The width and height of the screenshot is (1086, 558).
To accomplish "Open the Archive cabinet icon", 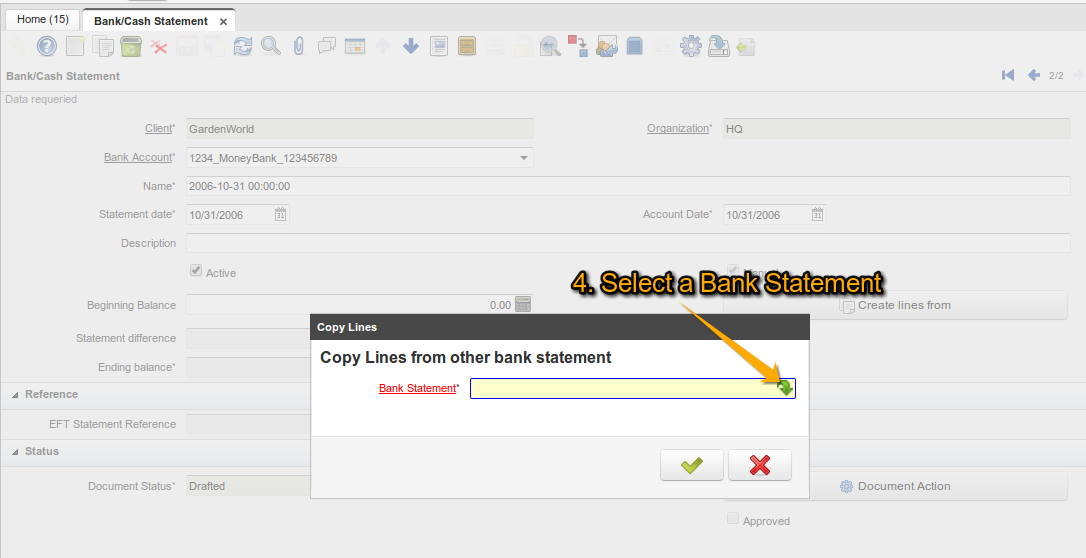I will (467, 46).
